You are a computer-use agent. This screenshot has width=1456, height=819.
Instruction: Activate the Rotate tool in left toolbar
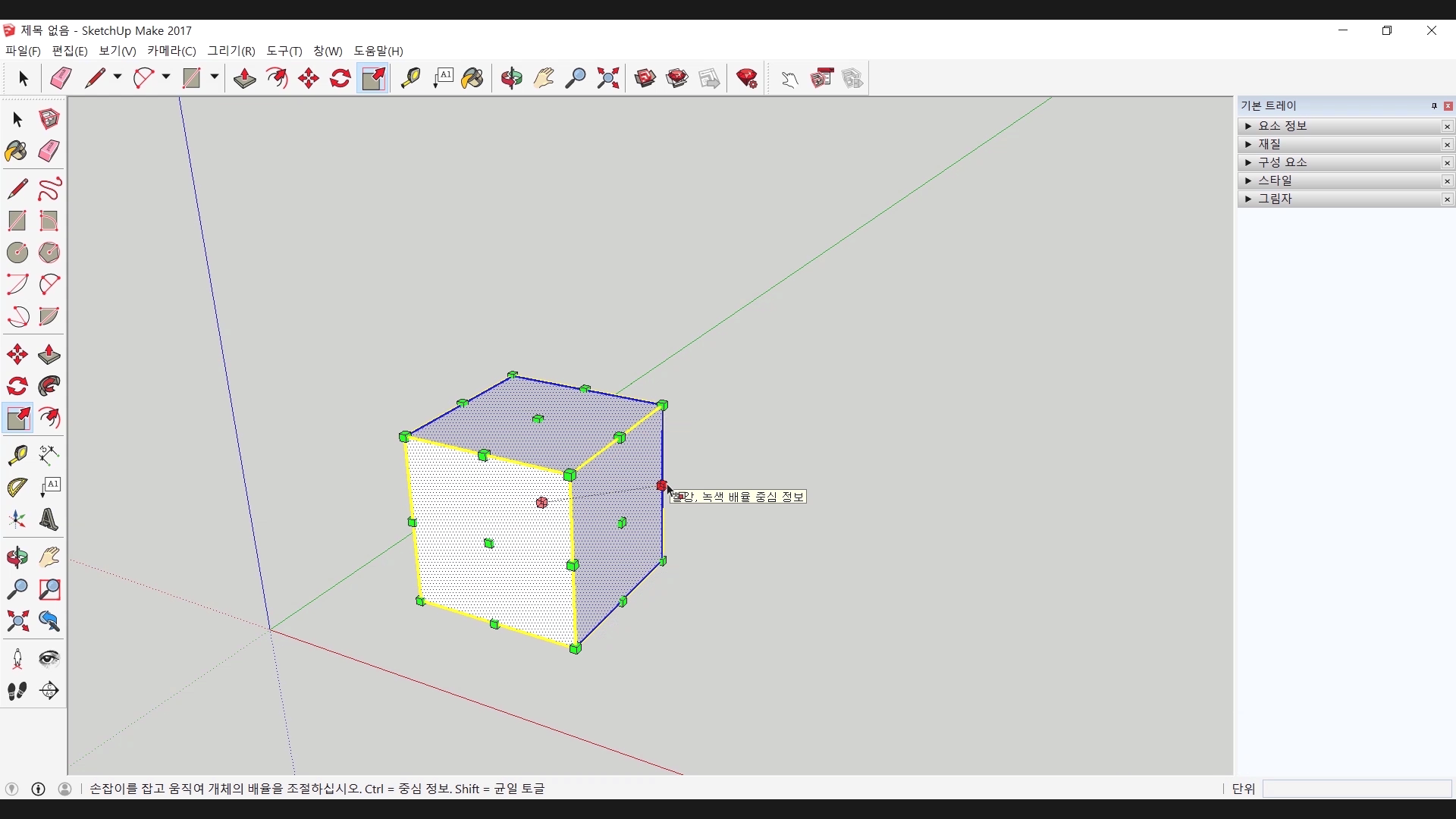[17, 387]
